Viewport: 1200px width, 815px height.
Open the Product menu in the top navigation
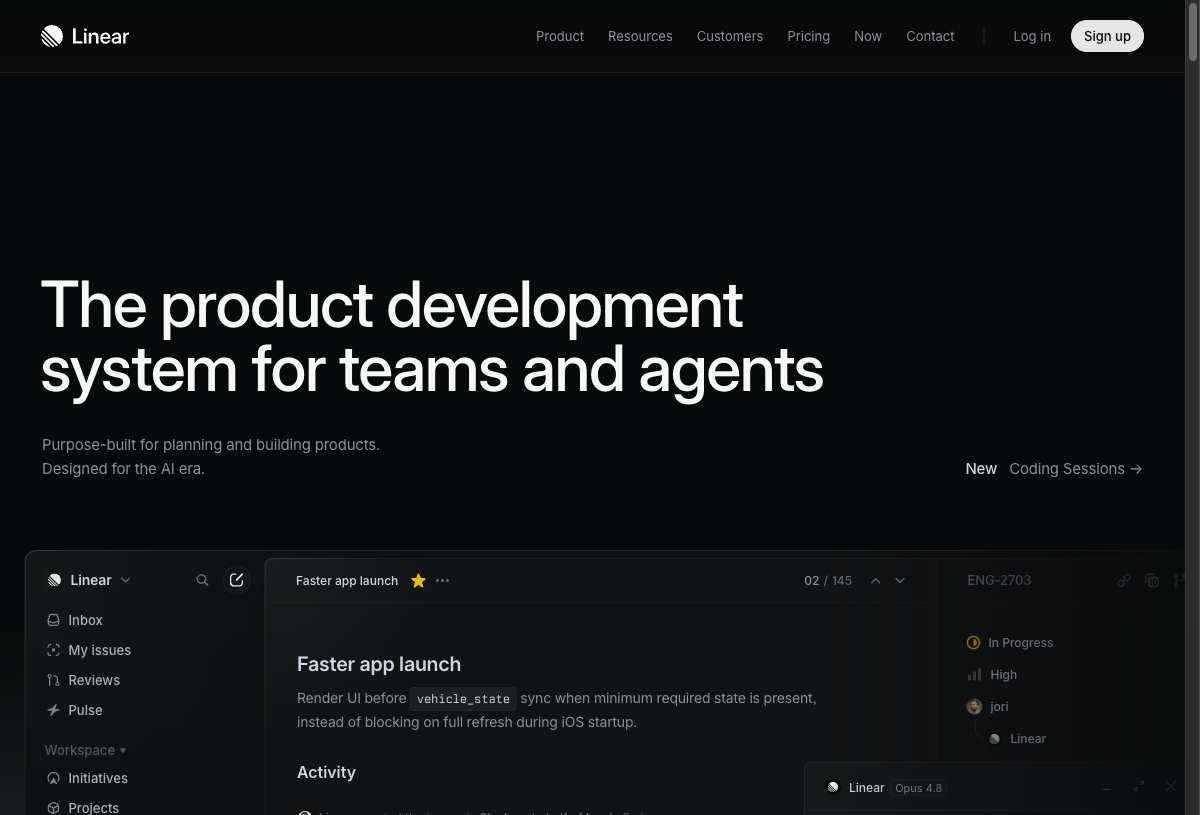point(560,36)
